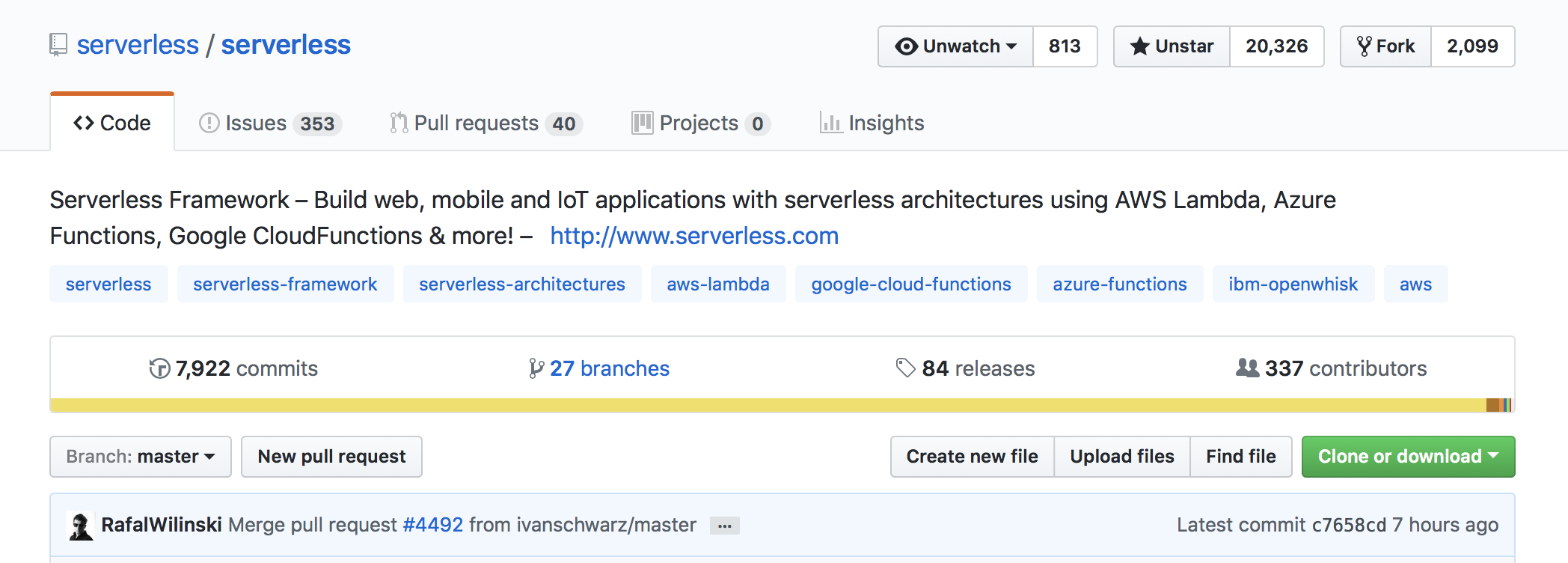Open latest commit c7658cd
Image resolution: width=1568 pixels, height=563 pixels.
(x=1349, y=525)
